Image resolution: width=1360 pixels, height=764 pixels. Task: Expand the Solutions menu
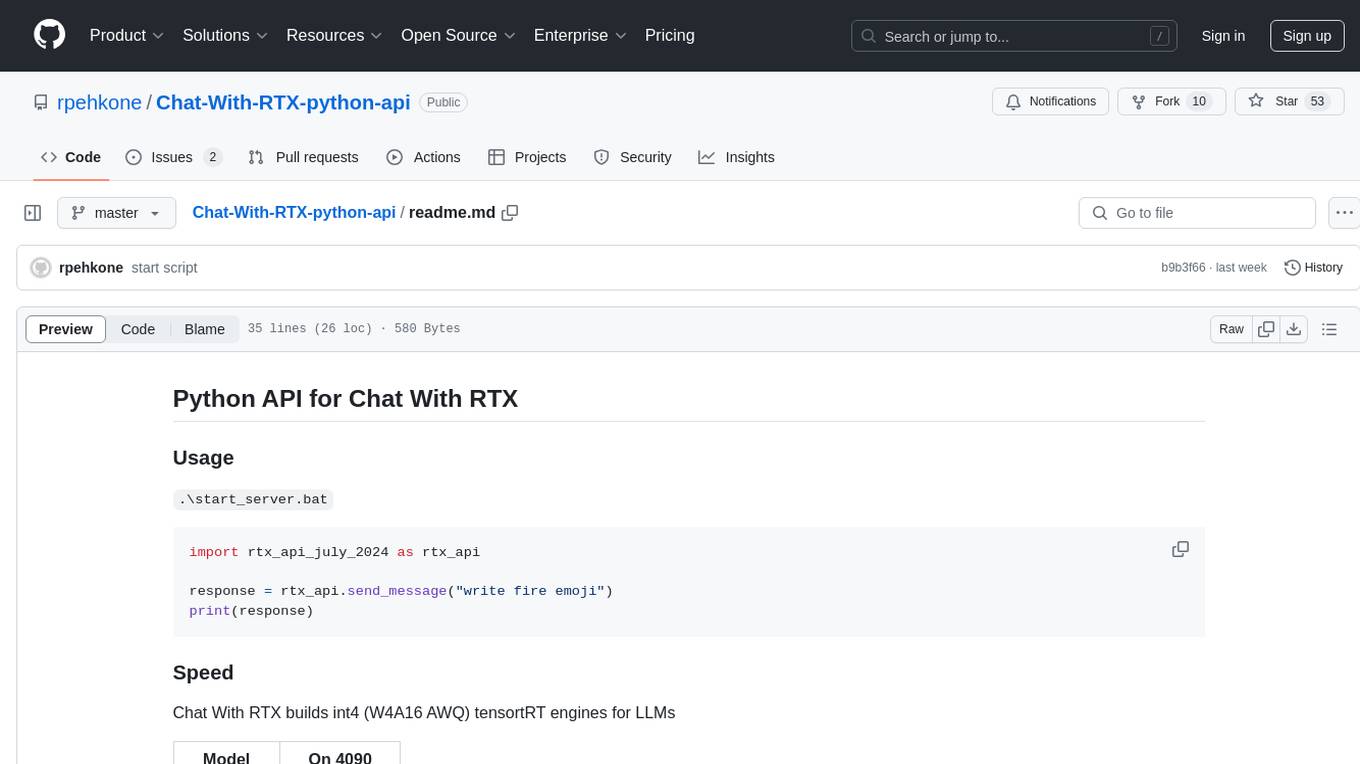[225, 35]
